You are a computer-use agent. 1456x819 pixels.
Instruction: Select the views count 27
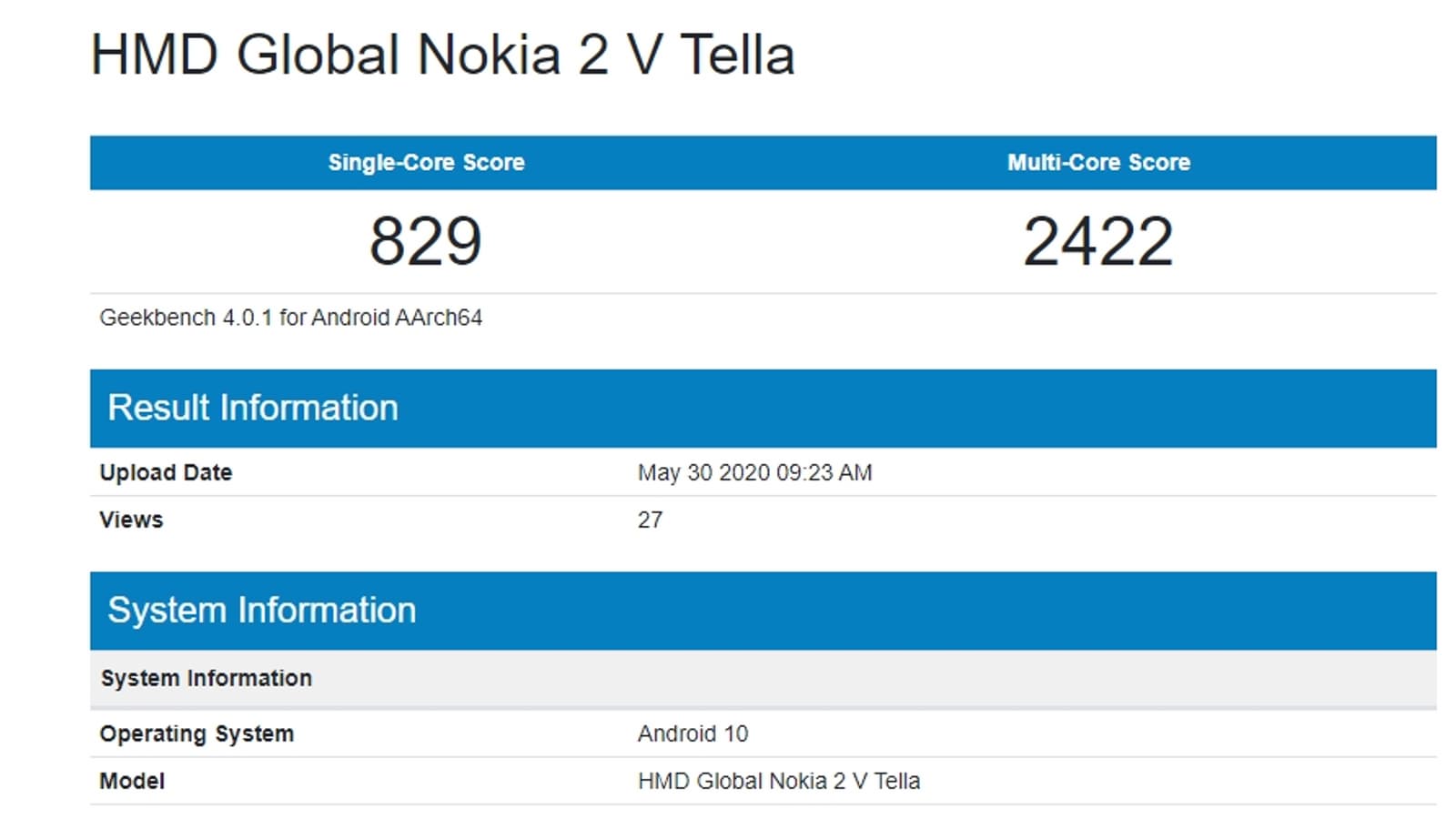coord(650,520)
